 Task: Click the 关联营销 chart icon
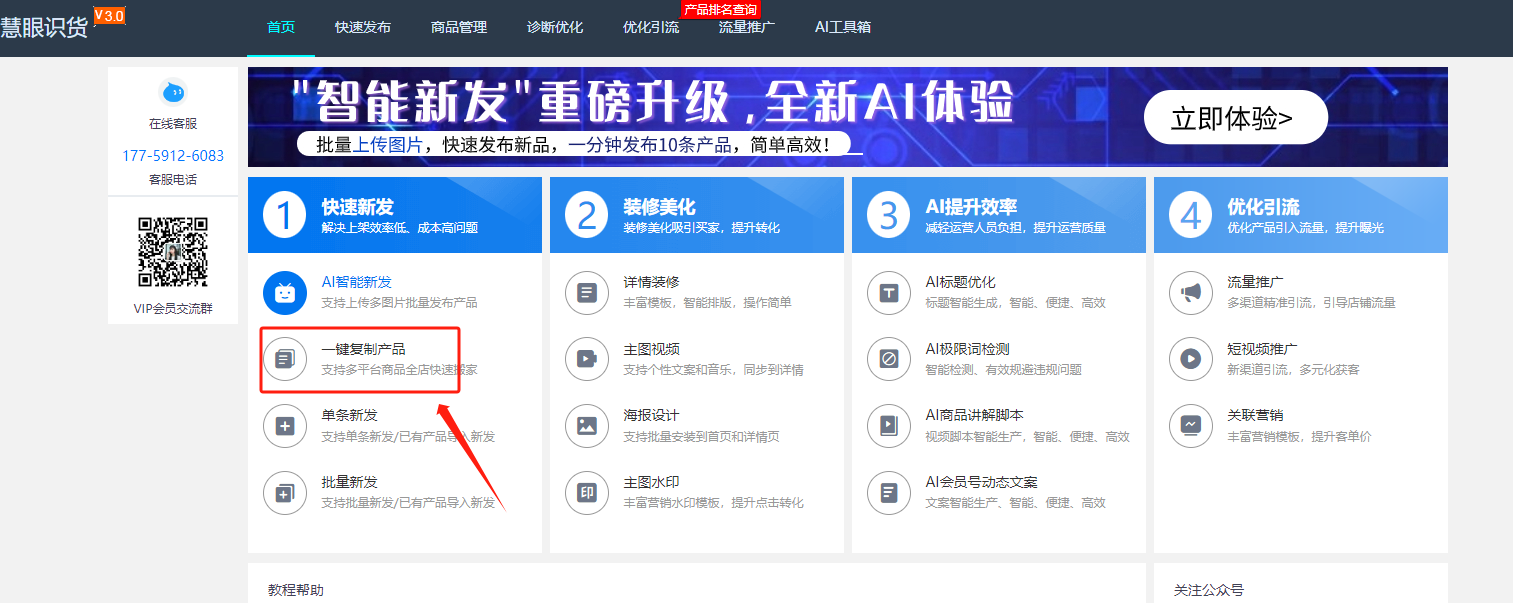(1191, 426)
